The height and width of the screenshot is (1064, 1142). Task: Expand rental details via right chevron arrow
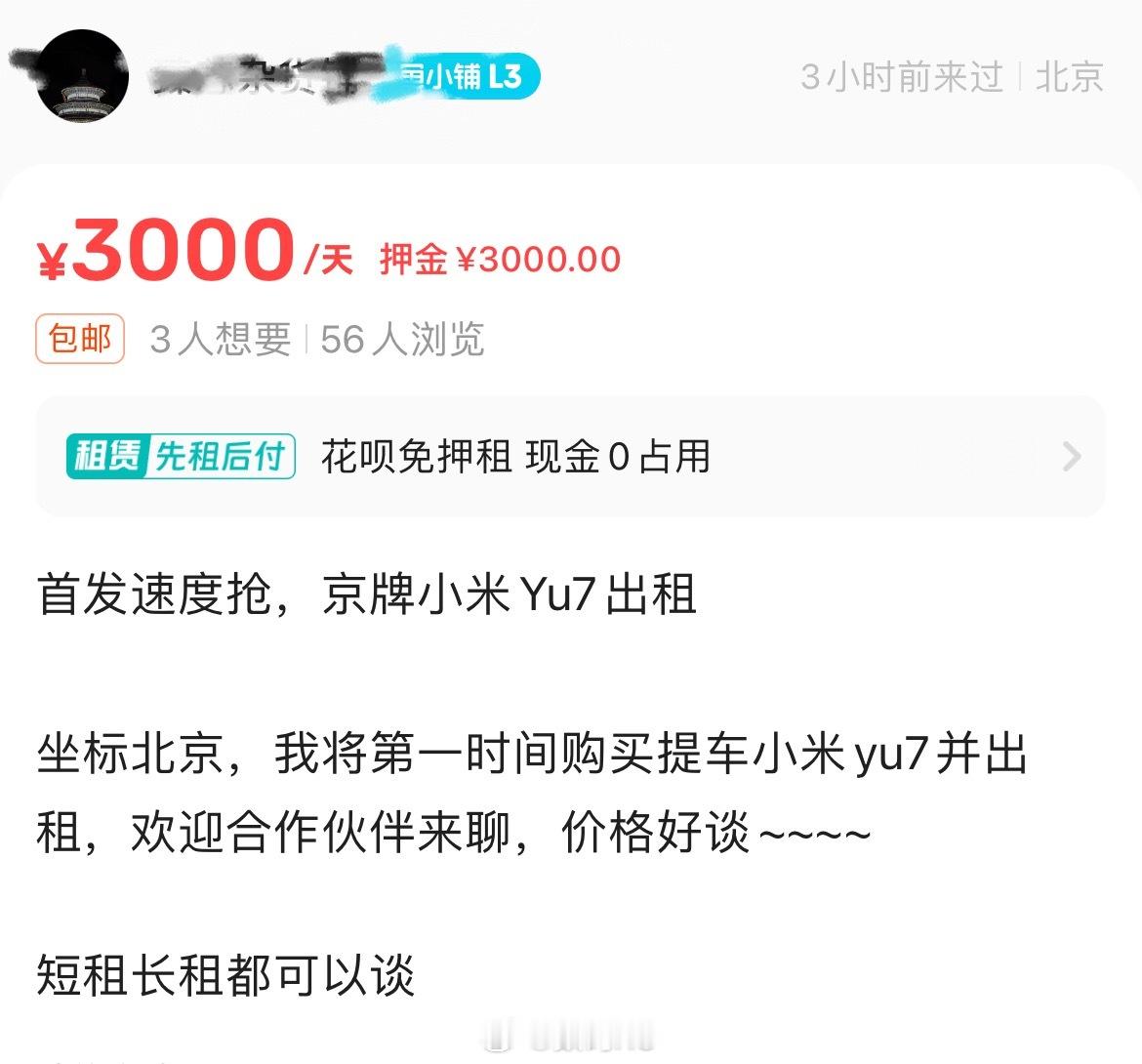pyautogui.click(x=1072, y=457)
